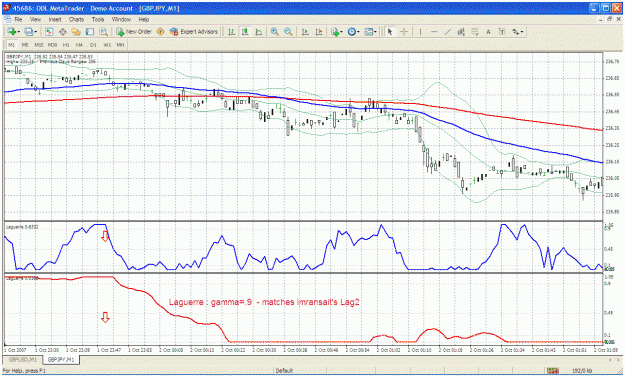Select the Text 'A' tool
The width and height of the screenshot is (625, 377).
489,32
